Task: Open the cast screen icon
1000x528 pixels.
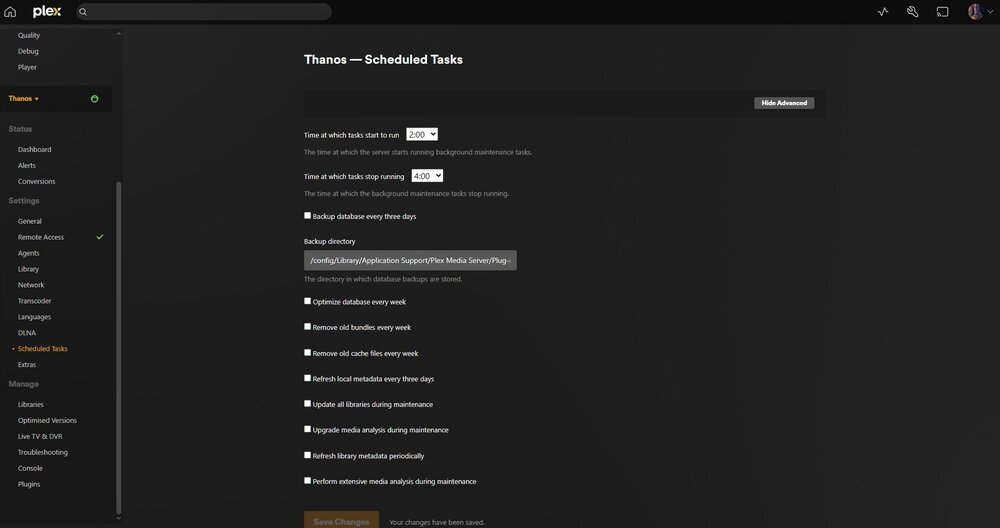Action: coord(942,11)
